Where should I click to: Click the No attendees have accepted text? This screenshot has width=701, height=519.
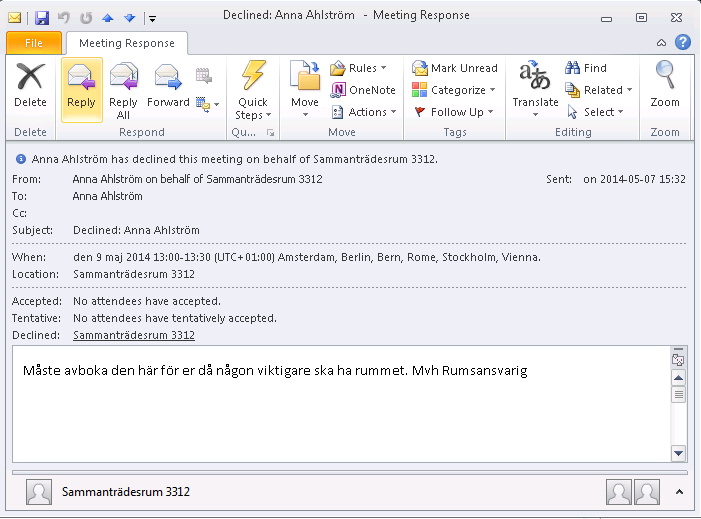tap(147, 301)
